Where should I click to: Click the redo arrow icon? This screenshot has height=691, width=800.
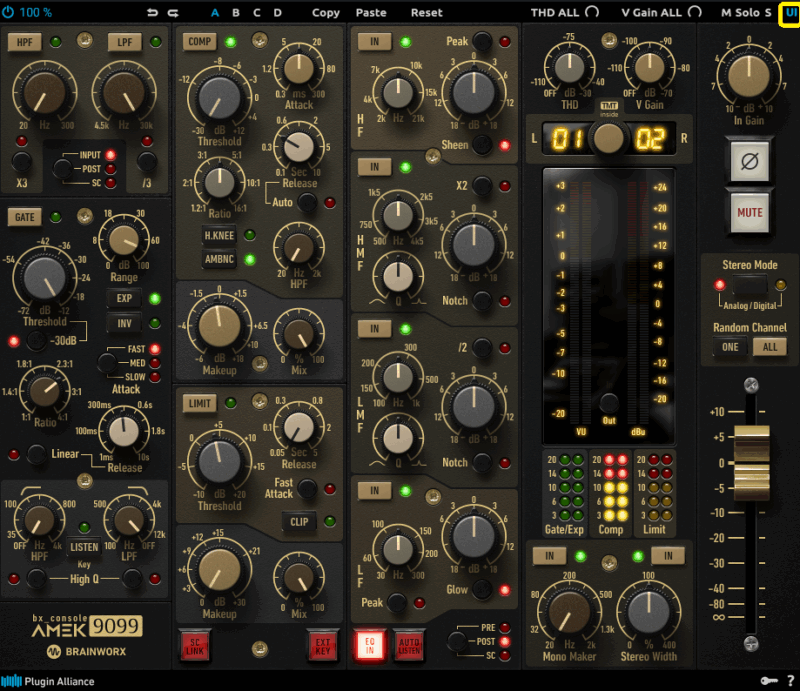[173, 13]
